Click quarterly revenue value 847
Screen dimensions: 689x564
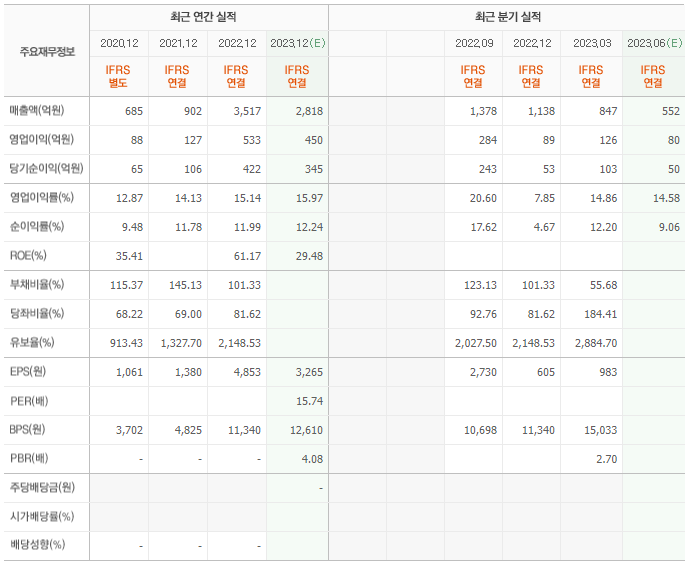(x=608, y=111)
